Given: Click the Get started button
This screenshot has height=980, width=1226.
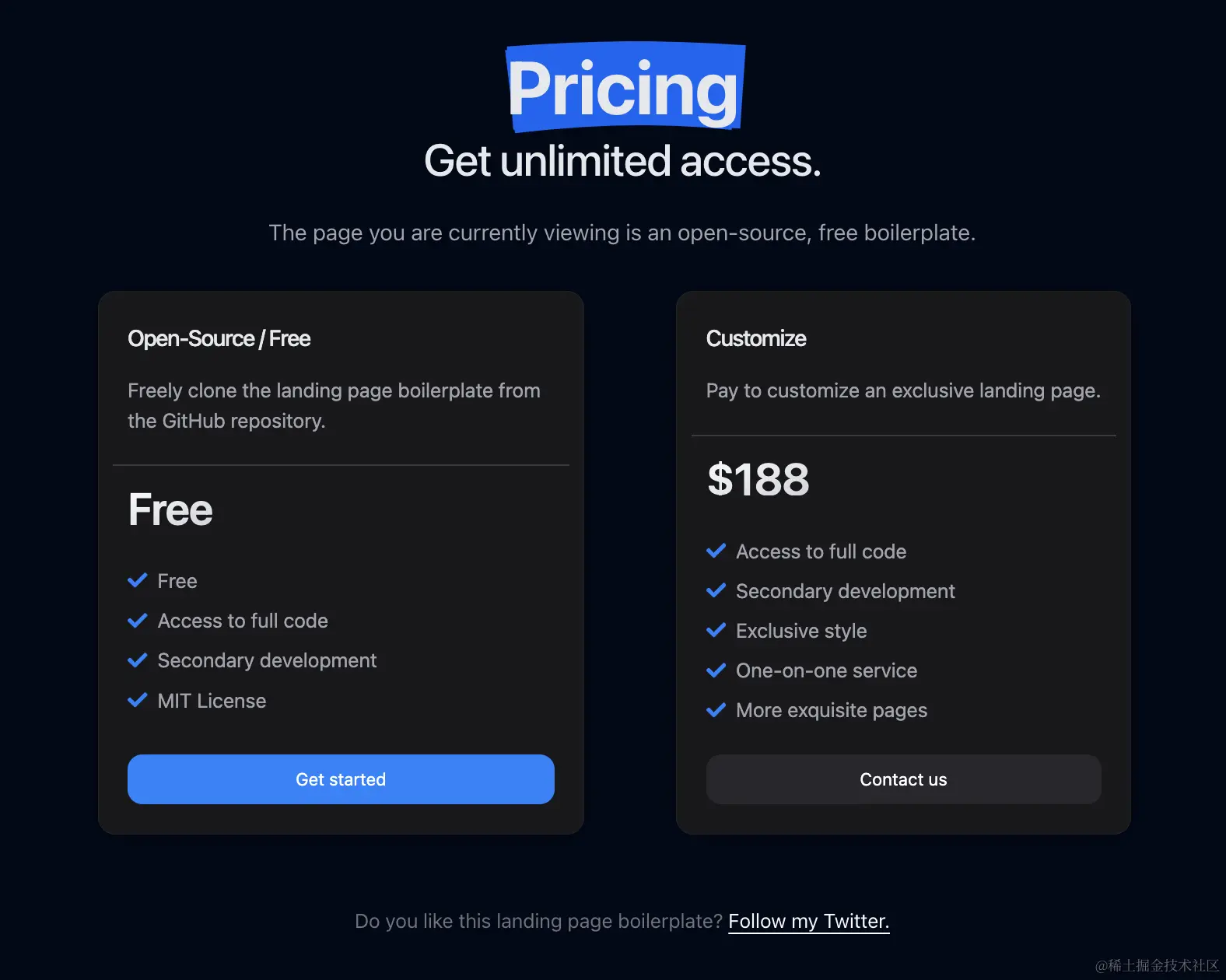Looking at the screenshot, I should (x=341, y=779).
